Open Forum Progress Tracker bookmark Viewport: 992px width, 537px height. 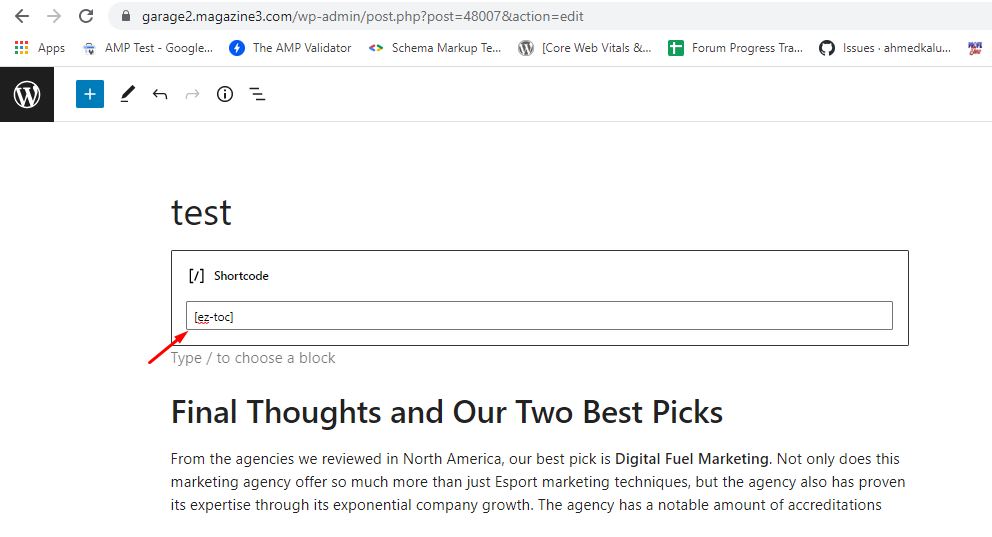735,48
